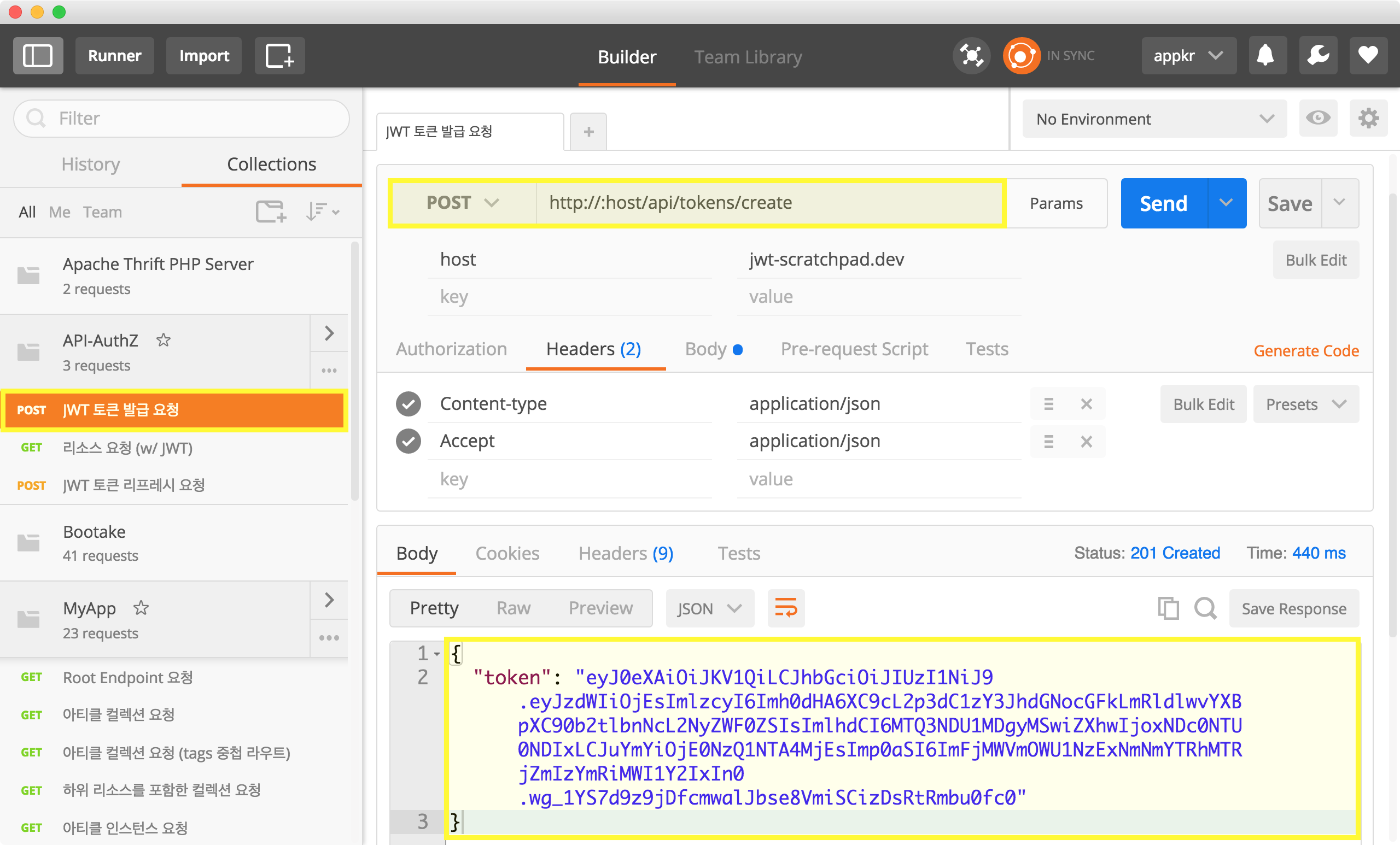Click new collection folder icon
Image resolution: width=1400 pixels, height=845 pixels.
click(x=271, y=211)
